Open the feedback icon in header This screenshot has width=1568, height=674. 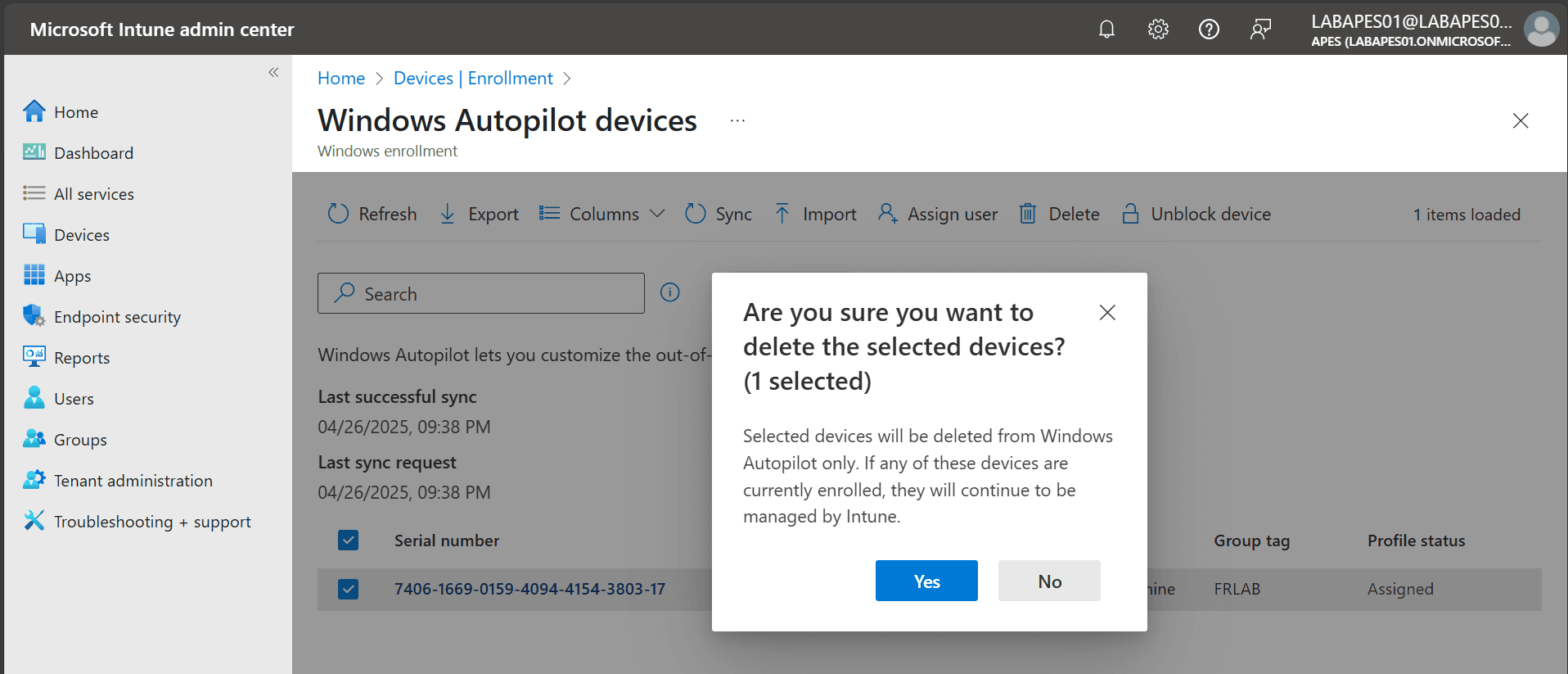[x=1260, y=29]
